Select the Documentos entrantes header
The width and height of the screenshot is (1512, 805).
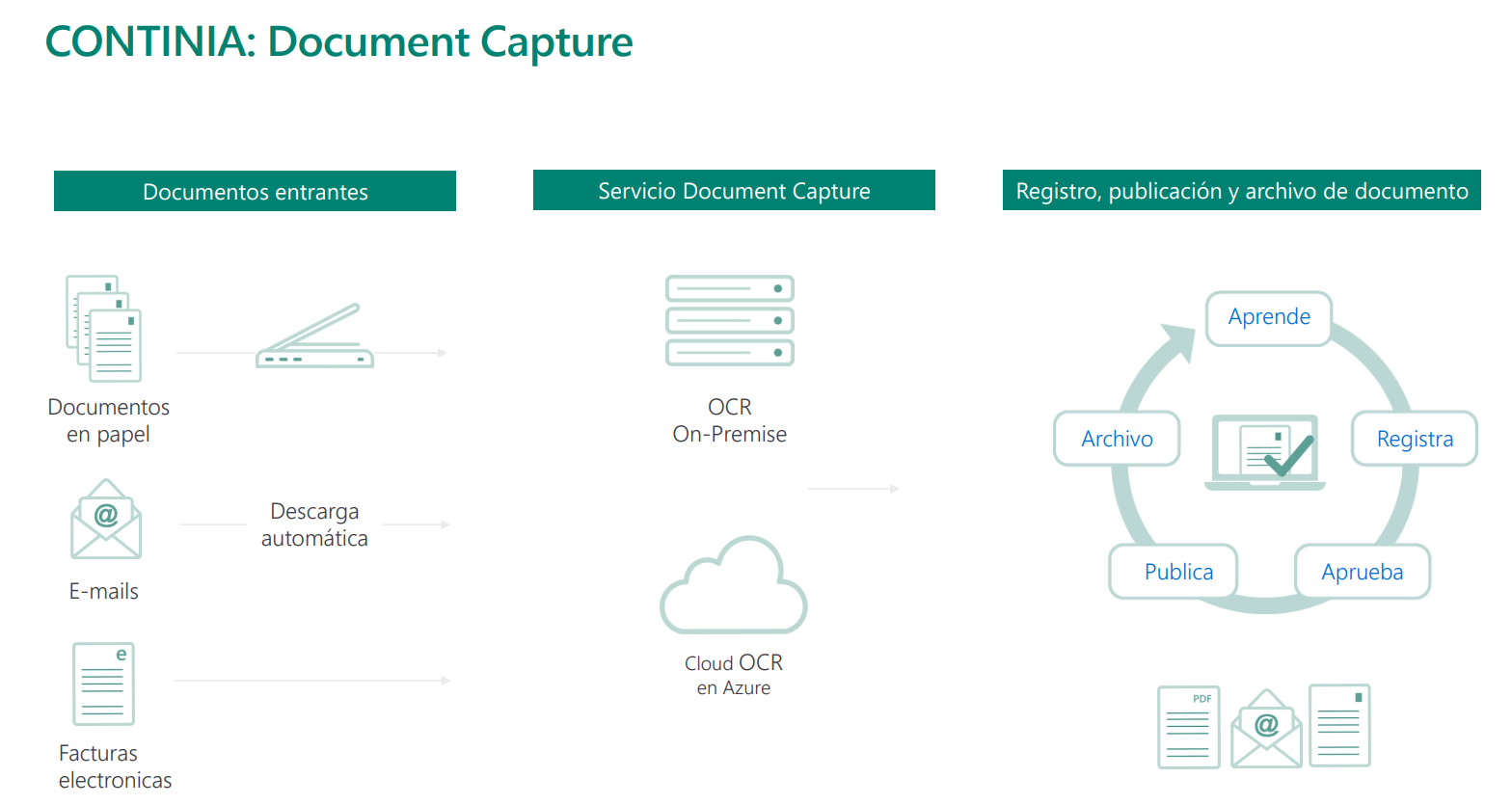point(255,191)
